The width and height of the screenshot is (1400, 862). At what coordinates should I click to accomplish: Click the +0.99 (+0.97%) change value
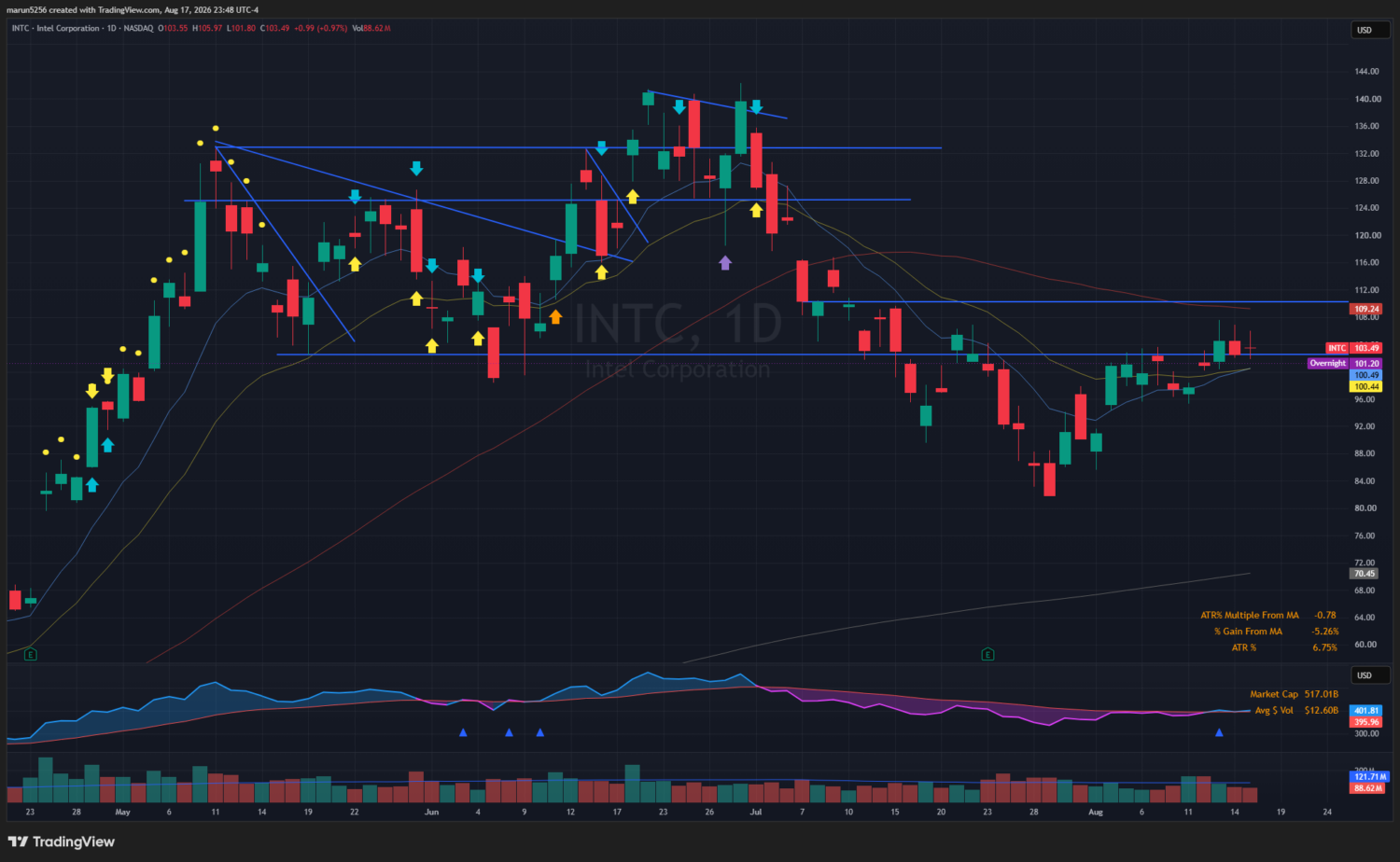point(320,28)
